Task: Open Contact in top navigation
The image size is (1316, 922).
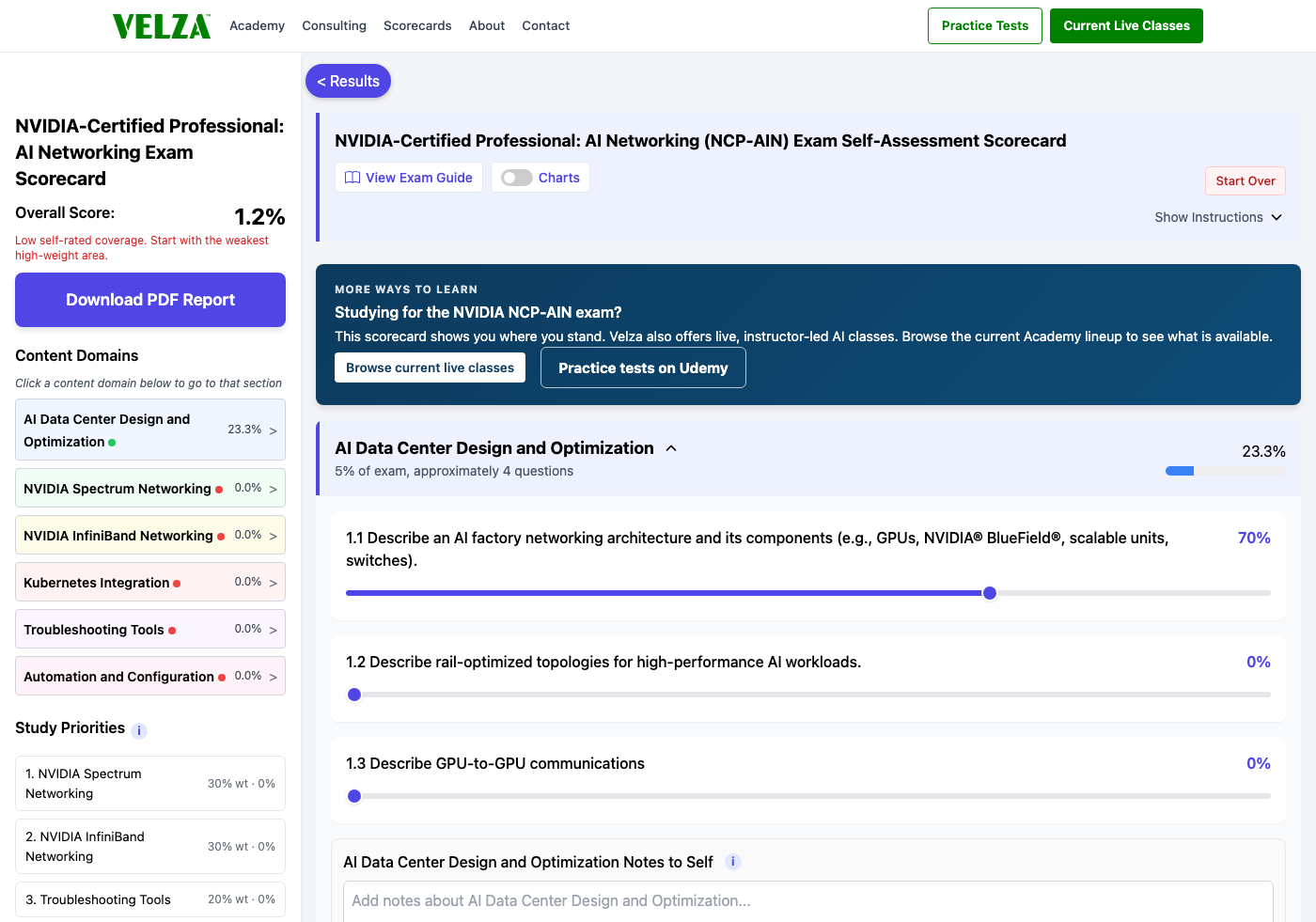Action: 546,25
